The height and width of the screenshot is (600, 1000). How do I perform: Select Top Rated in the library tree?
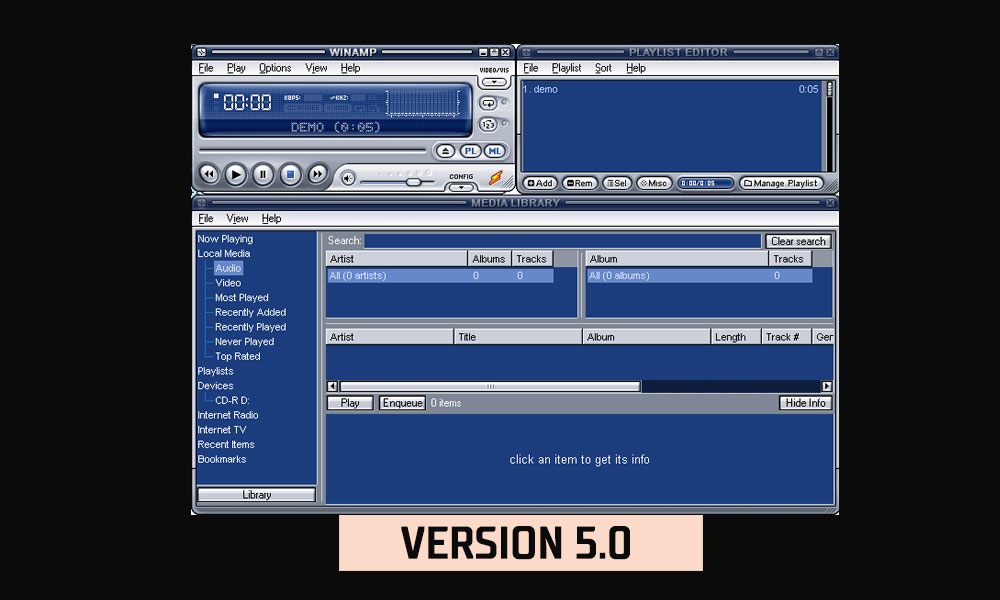[237, 356]
